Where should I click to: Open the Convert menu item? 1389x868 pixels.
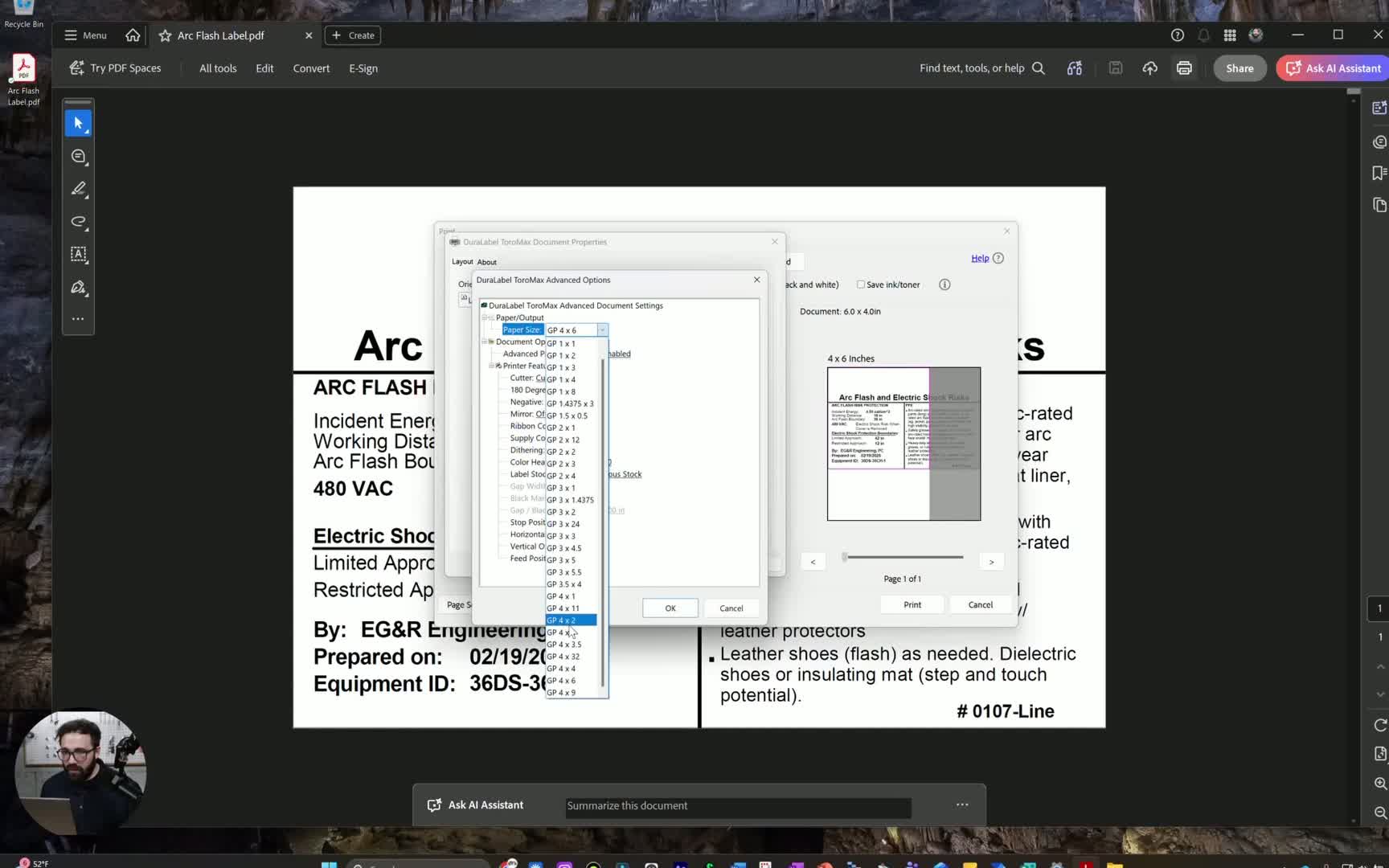311,68
